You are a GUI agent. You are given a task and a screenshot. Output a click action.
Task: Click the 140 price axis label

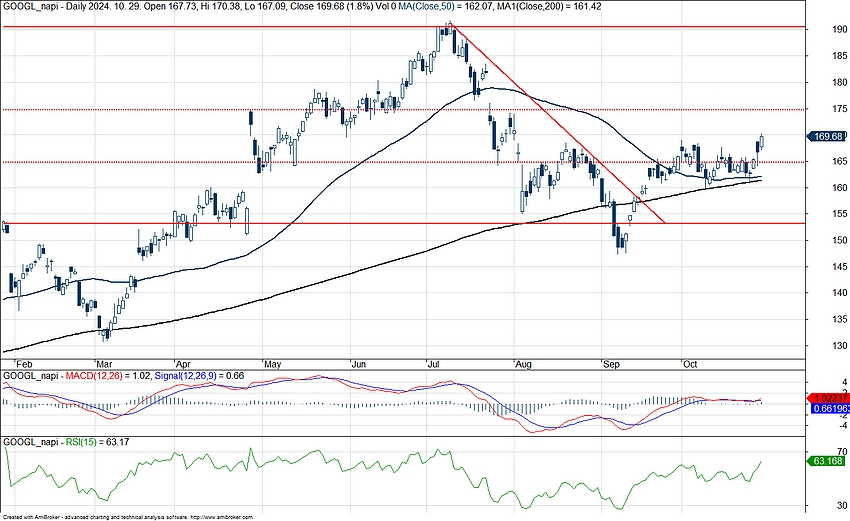pyautogui.click(x=841, y=293)
